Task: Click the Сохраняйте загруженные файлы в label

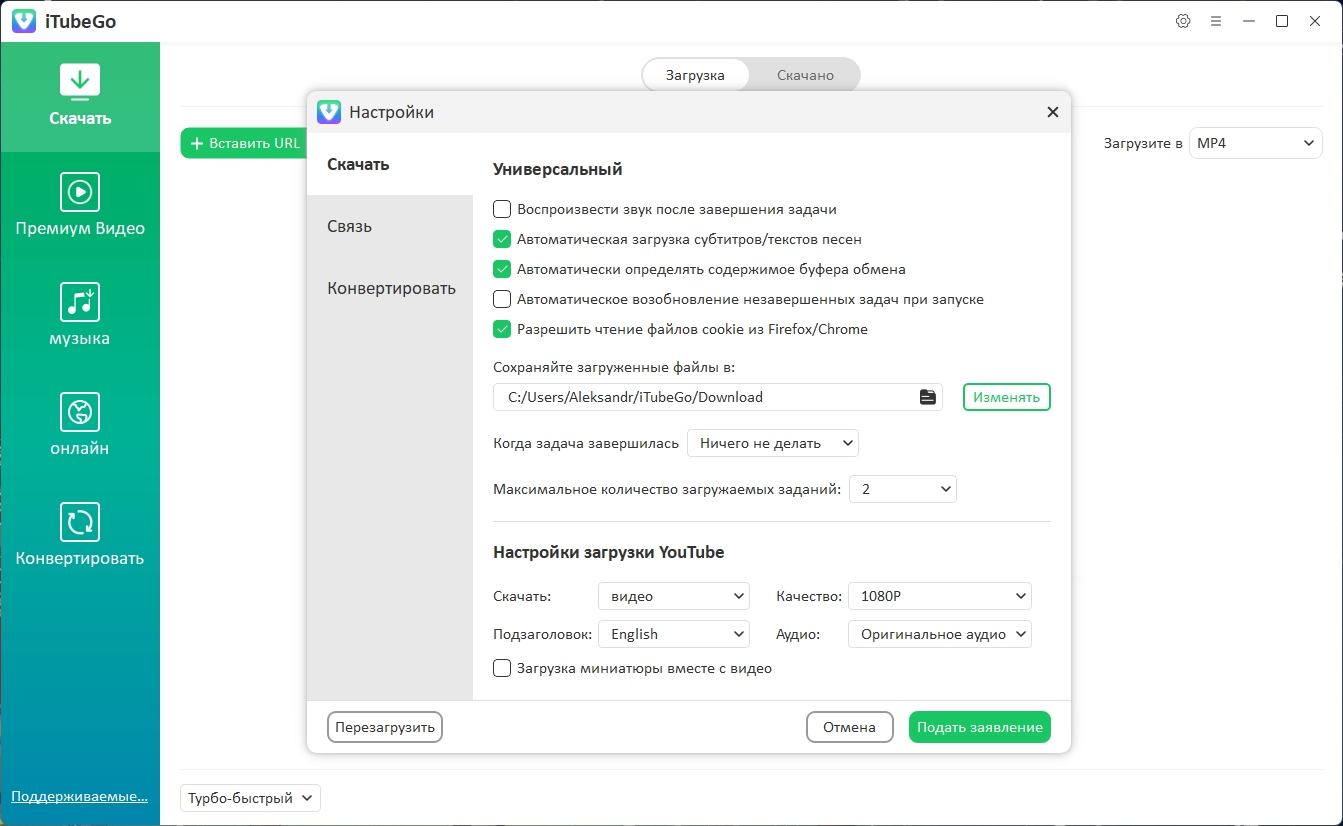Action: click(614, 367)
